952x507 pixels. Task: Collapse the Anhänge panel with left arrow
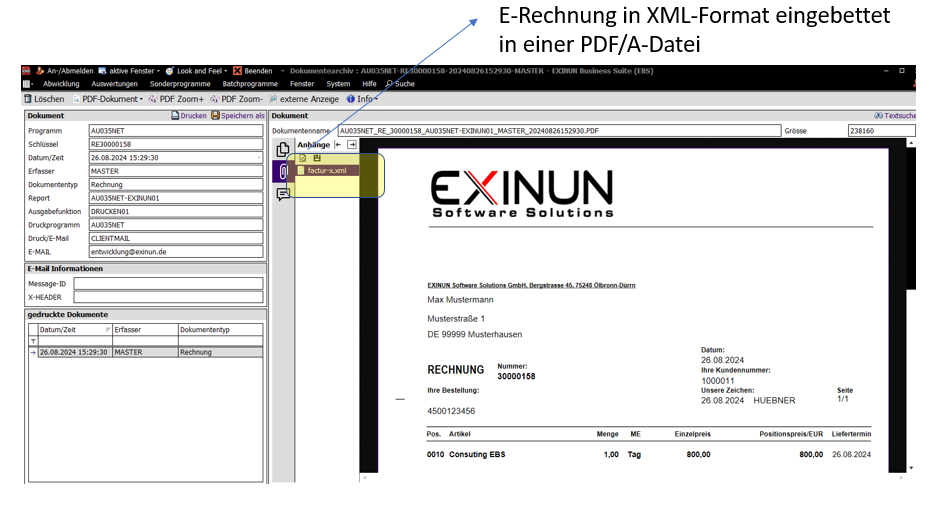(338, 145)
